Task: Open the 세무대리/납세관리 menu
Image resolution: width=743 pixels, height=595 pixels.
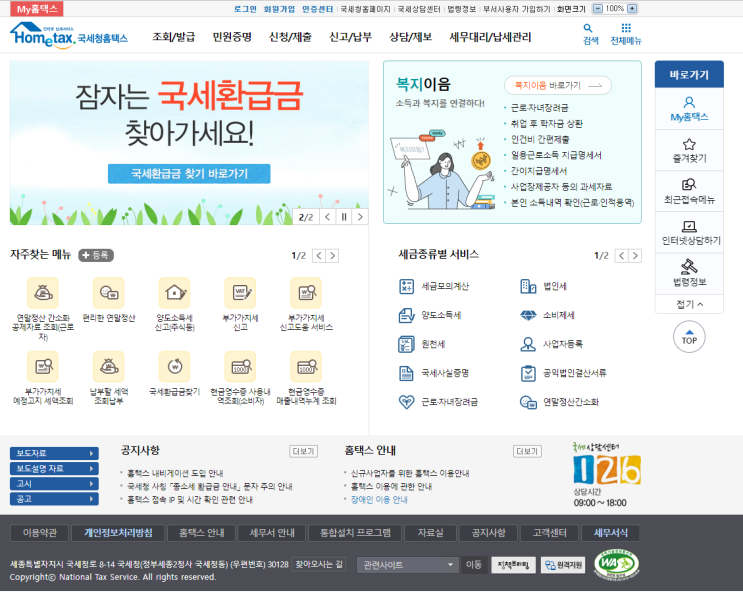Action: (490, 37)
